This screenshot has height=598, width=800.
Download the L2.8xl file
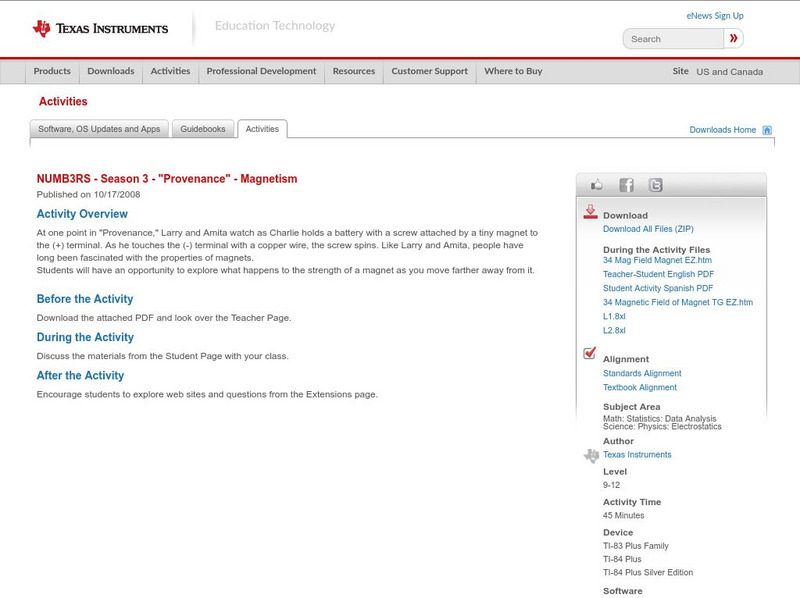614,330
